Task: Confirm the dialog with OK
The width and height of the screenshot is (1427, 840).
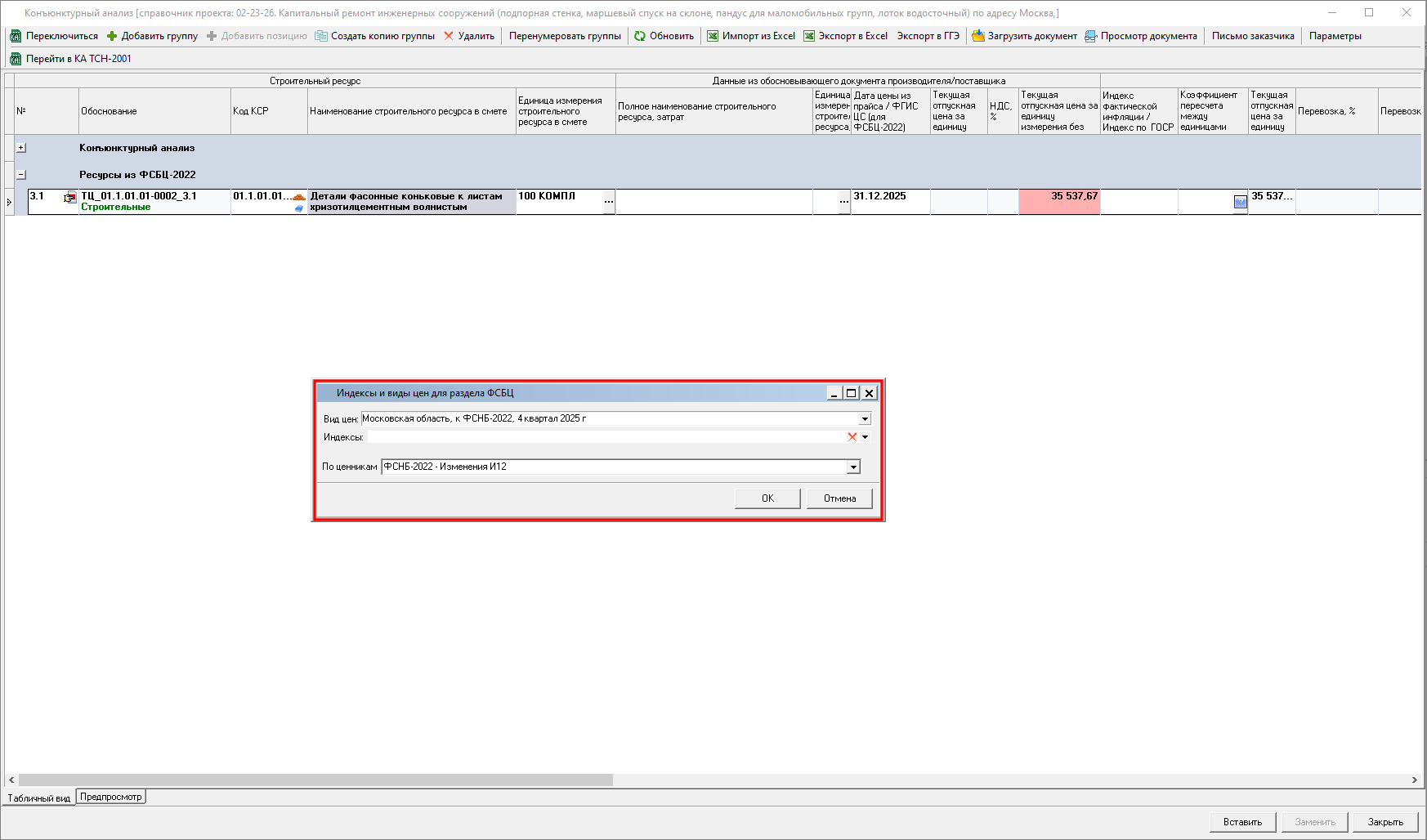Action: click(x=767, y=498)
